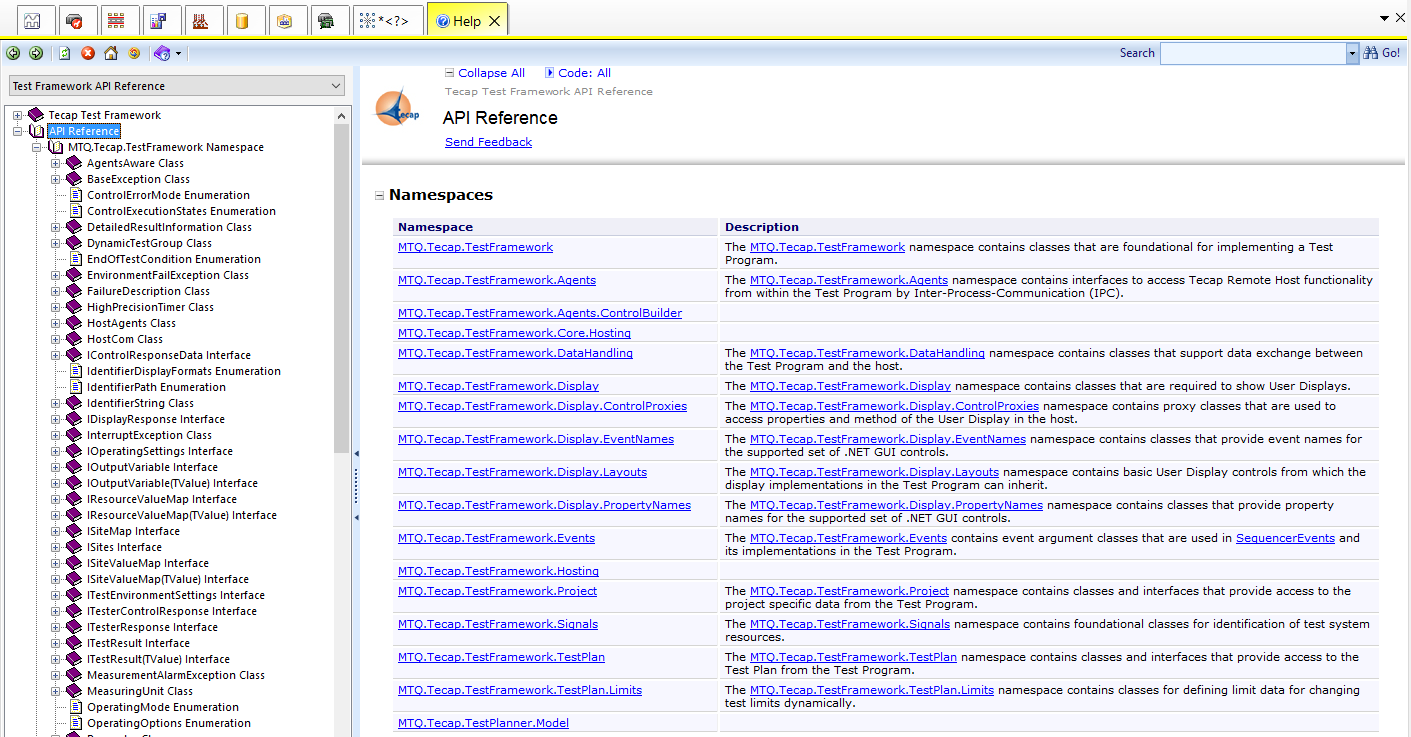Click the Collapse All toggle
Viewport: 1411px width, 737px height.
click(x=484, y=73)
